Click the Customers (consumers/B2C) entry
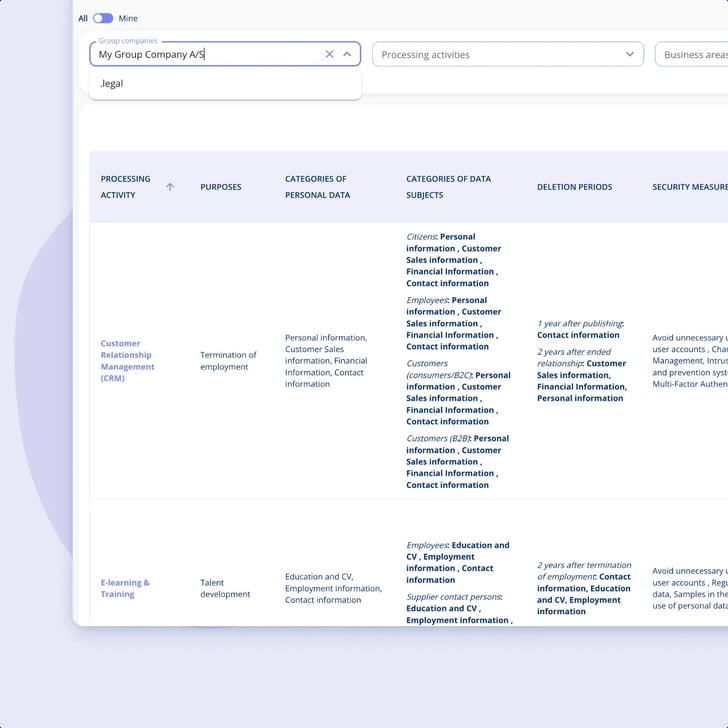The image size is (728, 728). pos(458,392)
